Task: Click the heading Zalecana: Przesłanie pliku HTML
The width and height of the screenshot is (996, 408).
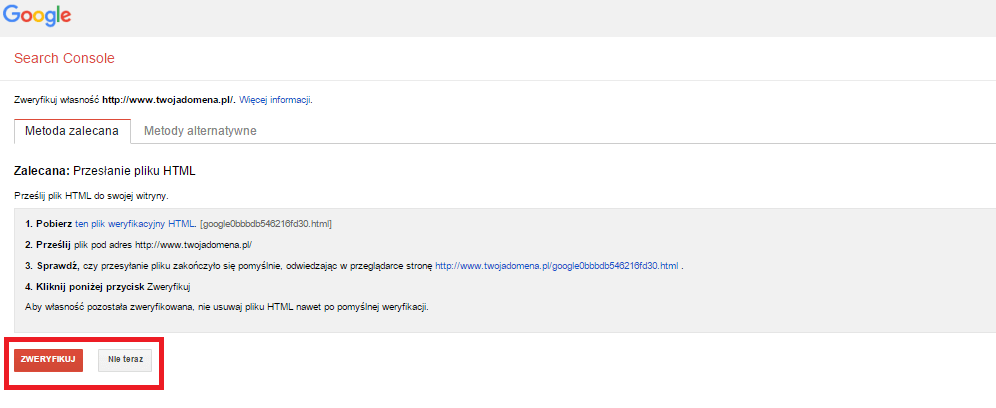Action: click(105, 172)
